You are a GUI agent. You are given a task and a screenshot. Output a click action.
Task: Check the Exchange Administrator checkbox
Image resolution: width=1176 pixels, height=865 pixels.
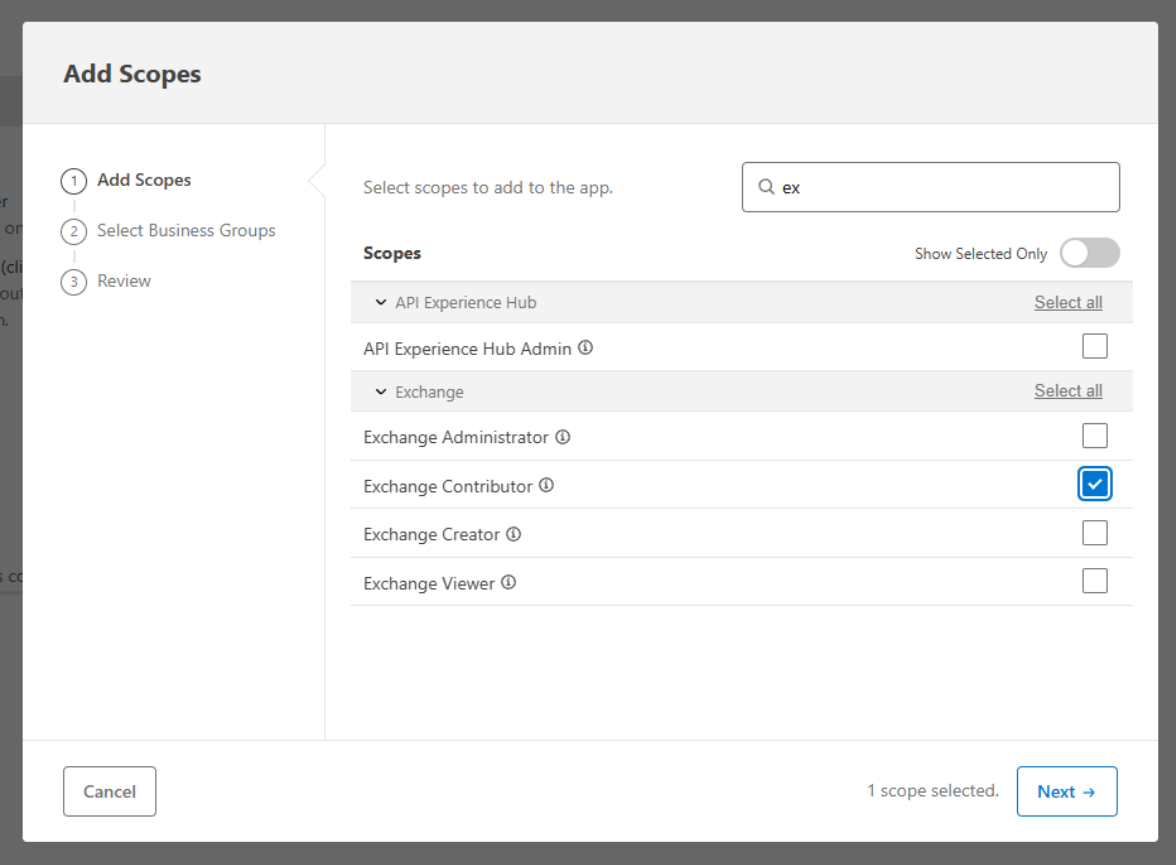[1094, 435]
